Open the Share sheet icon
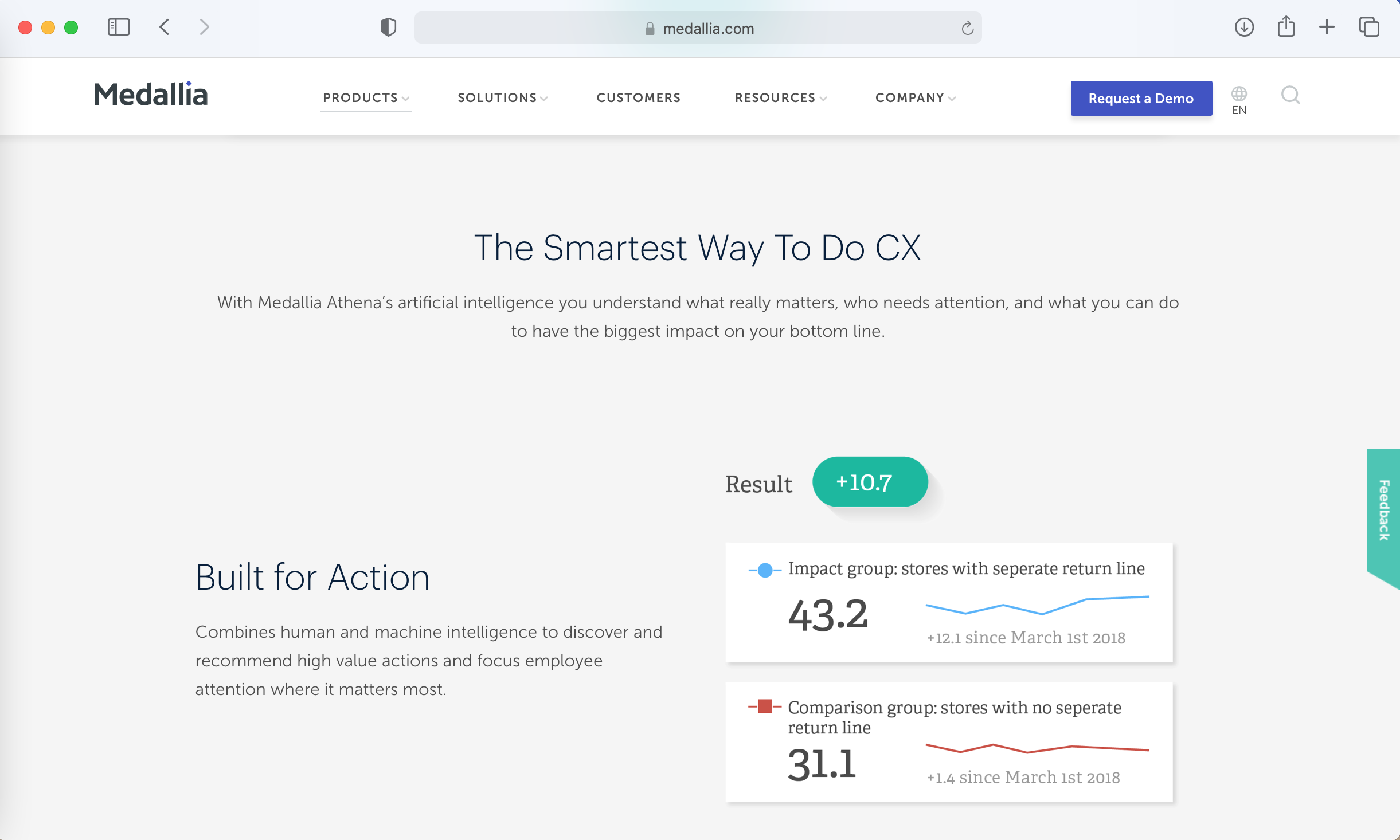The height and width of the screenshot is (840, 1400). (1286, 27)
